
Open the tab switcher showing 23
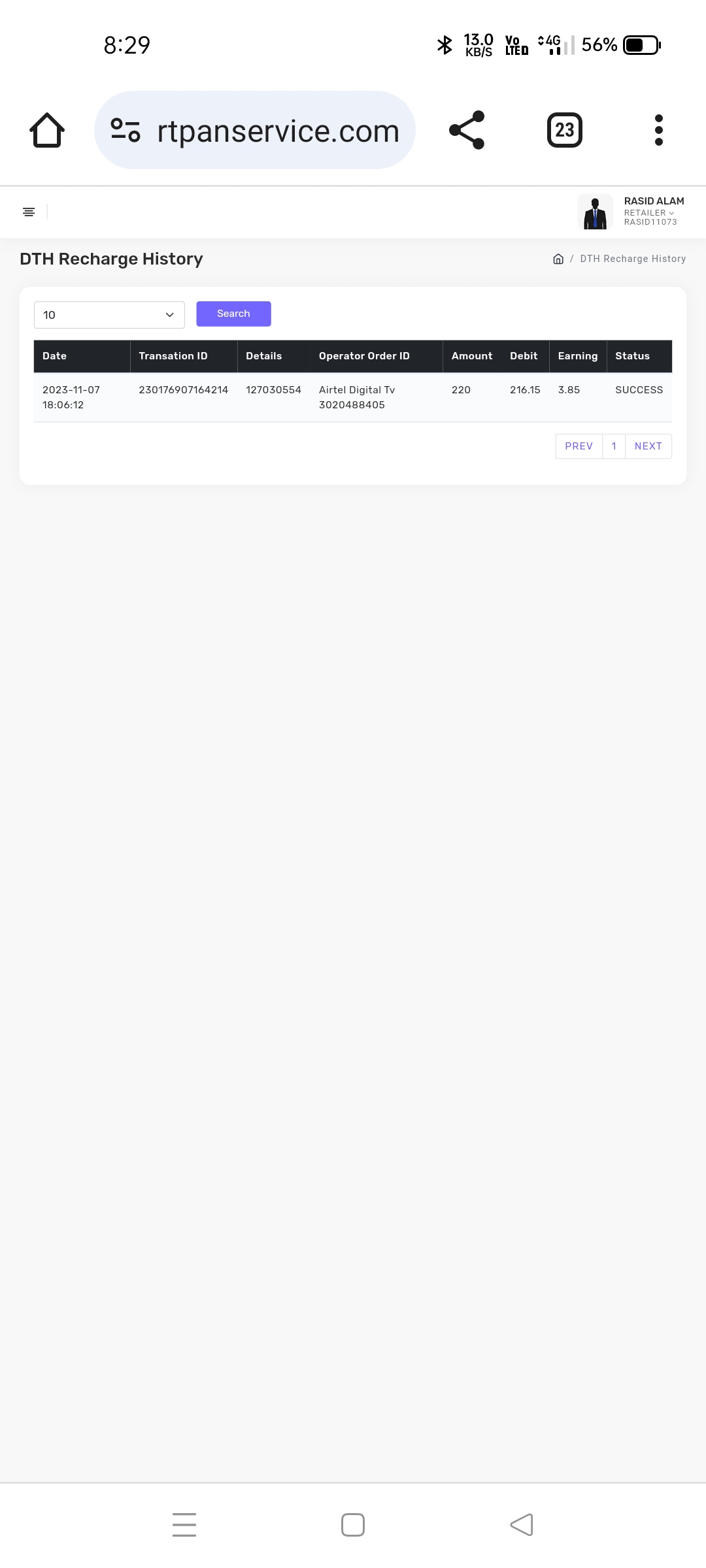[x=564, y=130]
